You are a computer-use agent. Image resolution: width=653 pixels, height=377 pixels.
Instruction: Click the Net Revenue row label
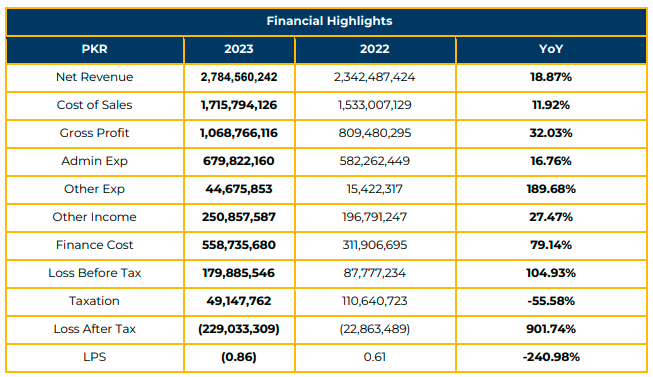(x=95, y=77)
